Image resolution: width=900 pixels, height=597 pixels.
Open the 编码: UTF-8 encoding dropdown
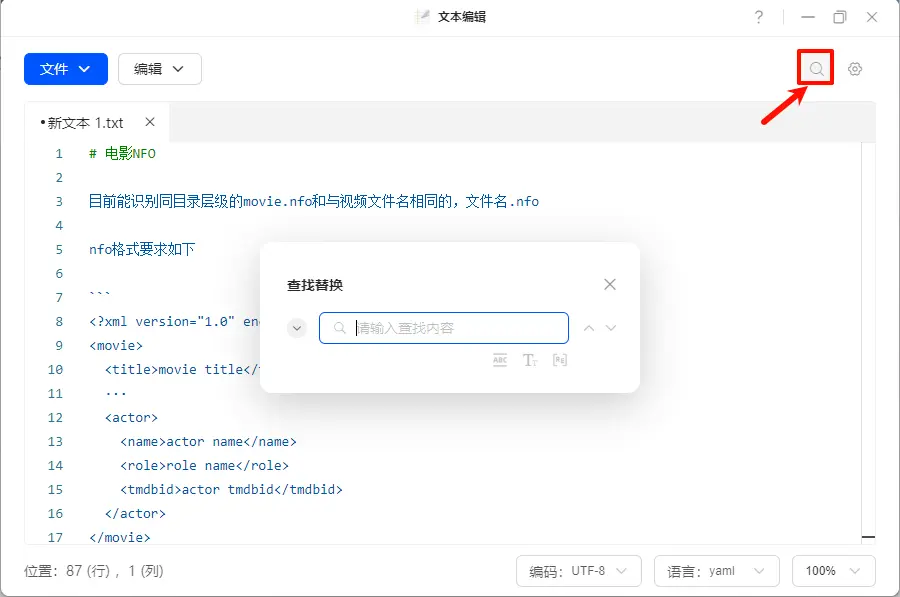[579, 571]
